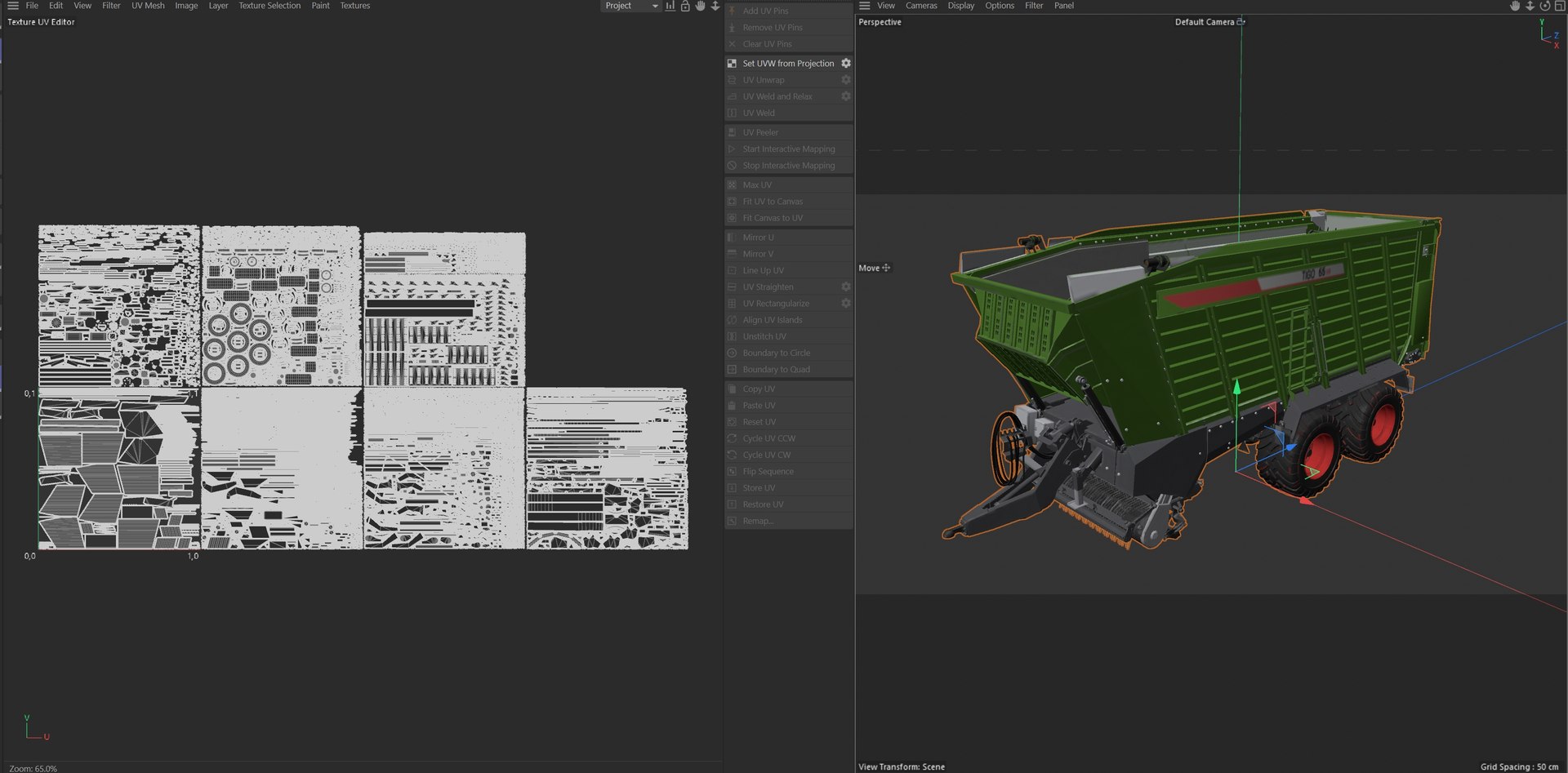Open the UV editor hamburger menu

(x=12, y=6)
